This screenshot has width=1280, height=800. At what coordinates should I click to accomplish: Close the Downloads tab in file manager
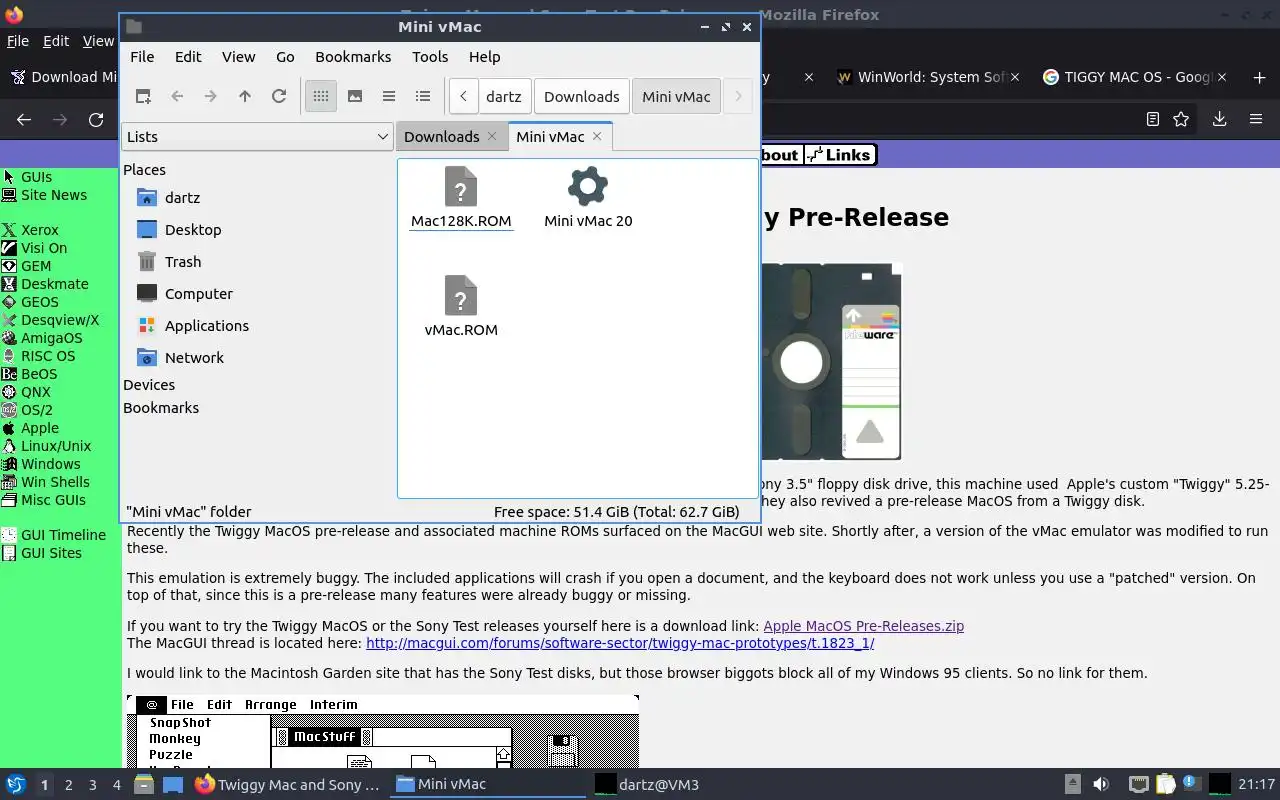click(x=492, y=136)
